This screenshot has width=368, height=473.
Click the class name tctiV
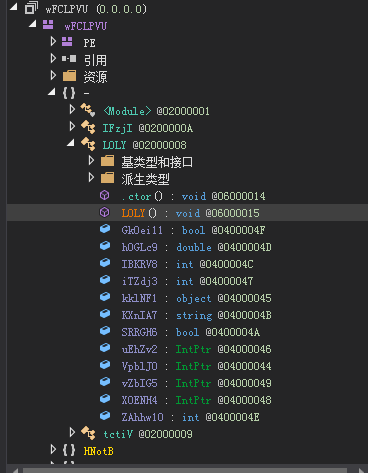pos(118,434)
